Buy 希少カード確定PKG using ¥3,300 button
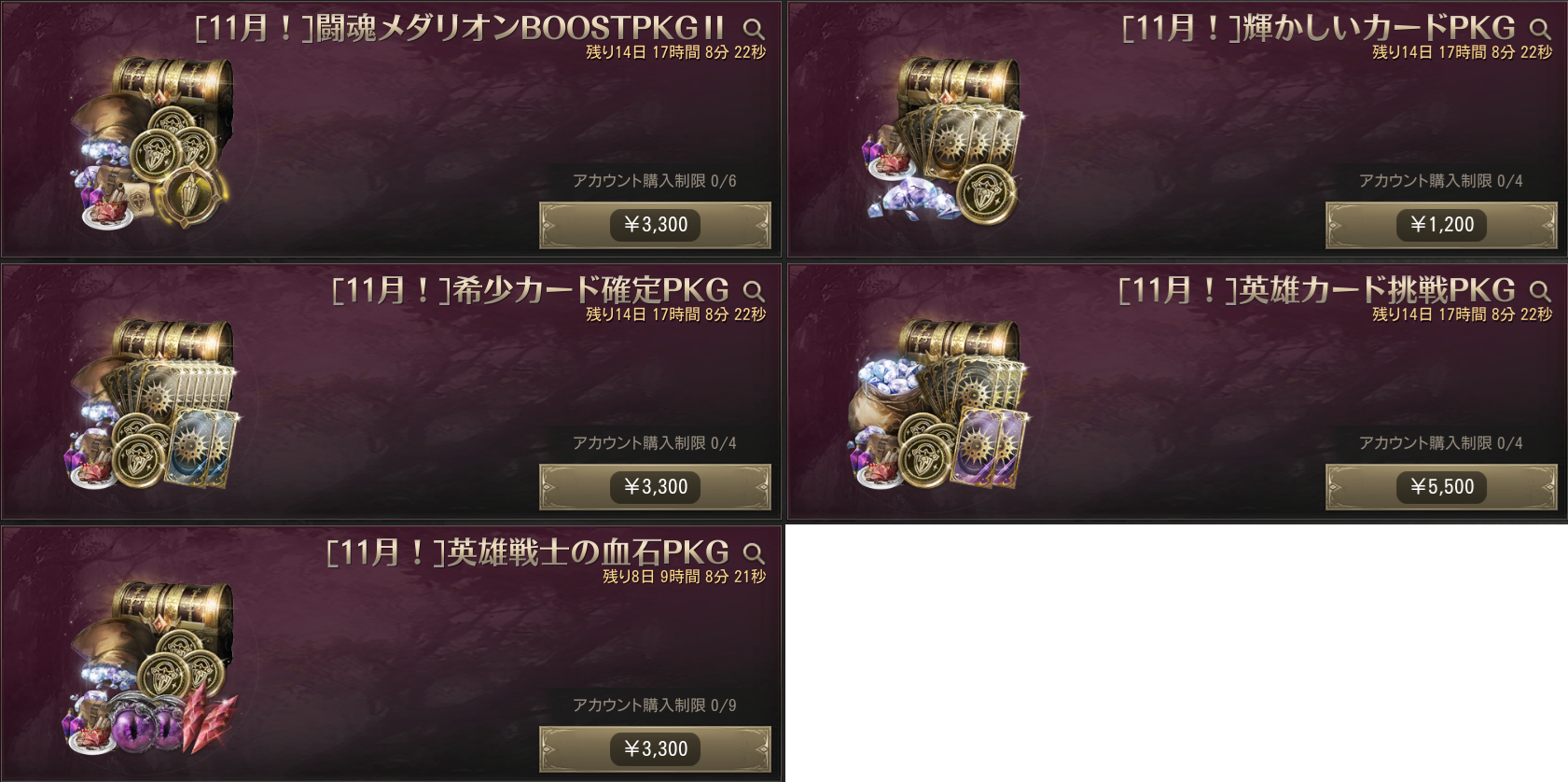Image resolution: width=1568 pixels, height=782 pixels. tap(655, 487)
